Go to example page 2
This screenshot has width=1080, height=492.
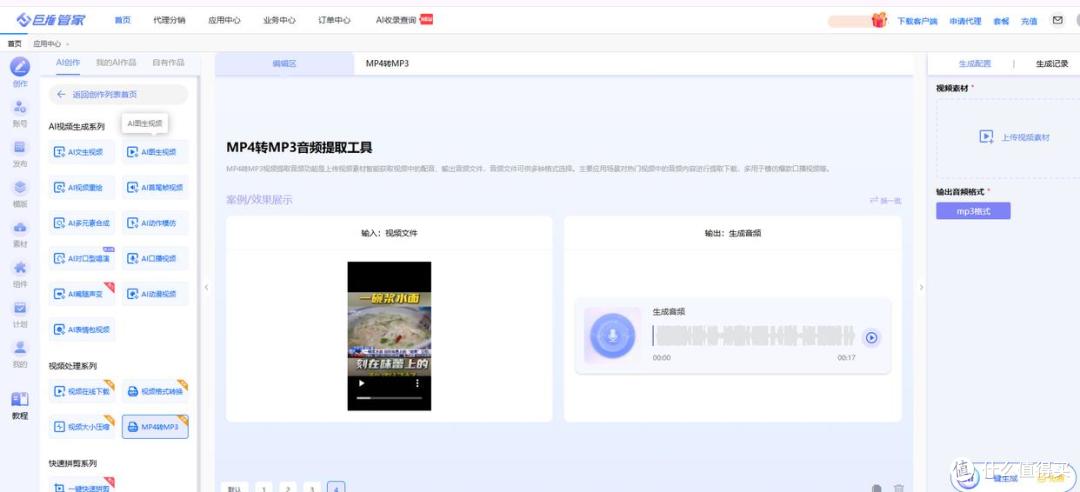tap(288, 487)
